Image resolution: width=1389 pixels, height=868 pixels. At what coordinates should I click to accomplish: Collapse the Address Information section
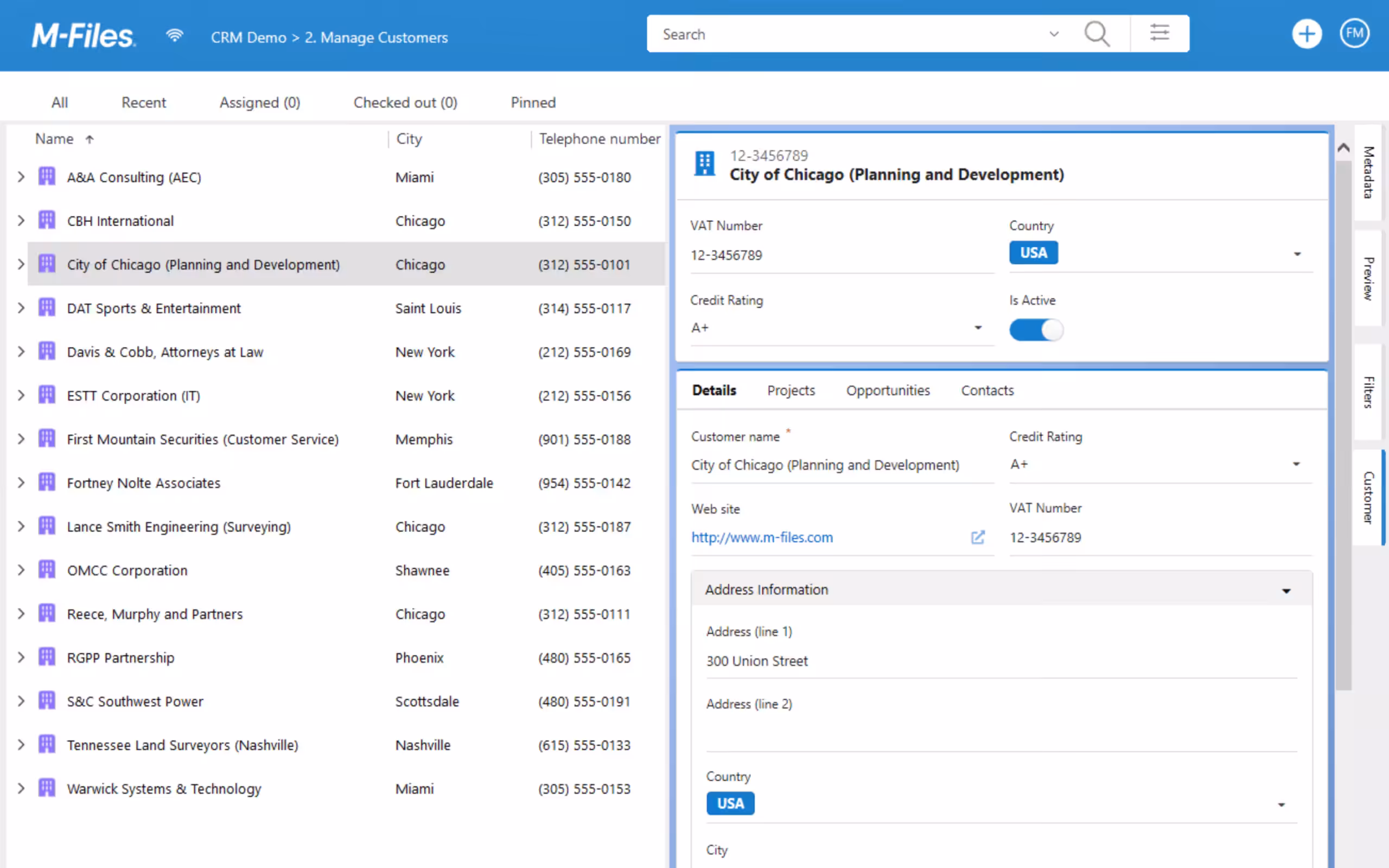click(1286, 591)
